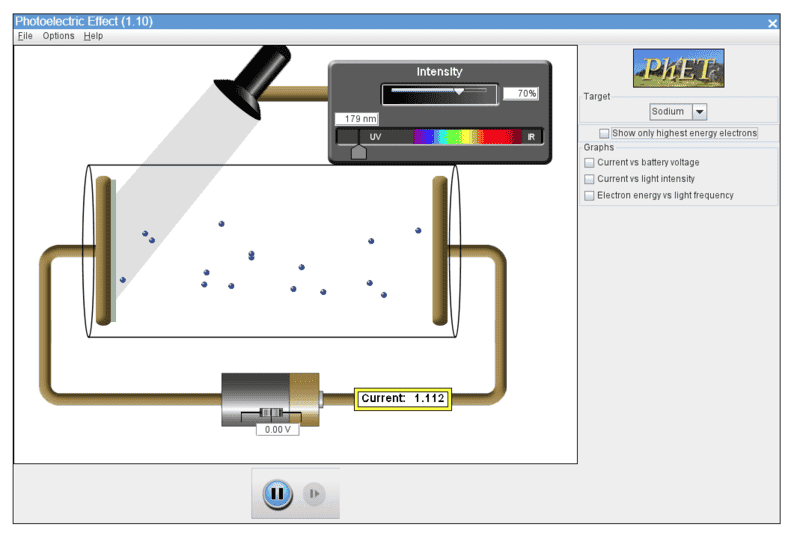Click the intensity slider thumb
This screenshot has height=533, width=800.
point(459,92)
